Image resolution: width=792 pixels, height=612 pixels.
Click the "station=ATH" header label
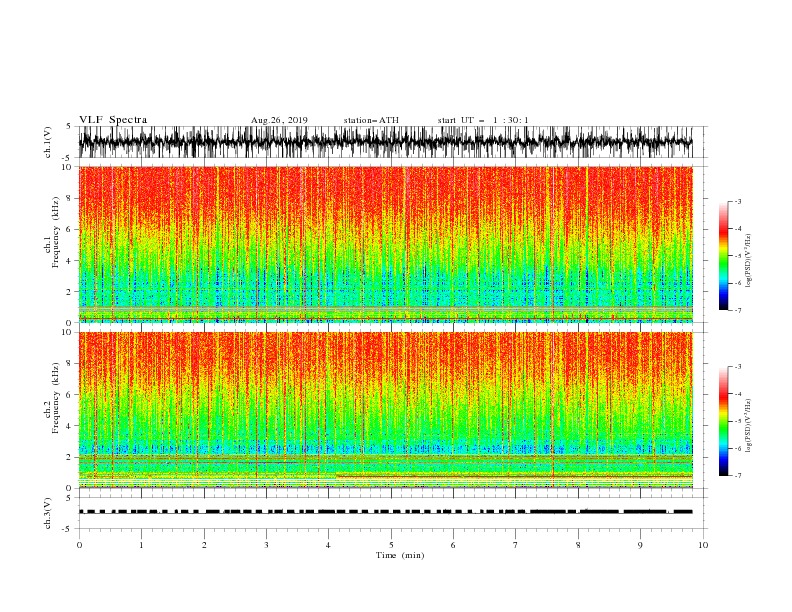pyautogui.click(x=371, y=120)
